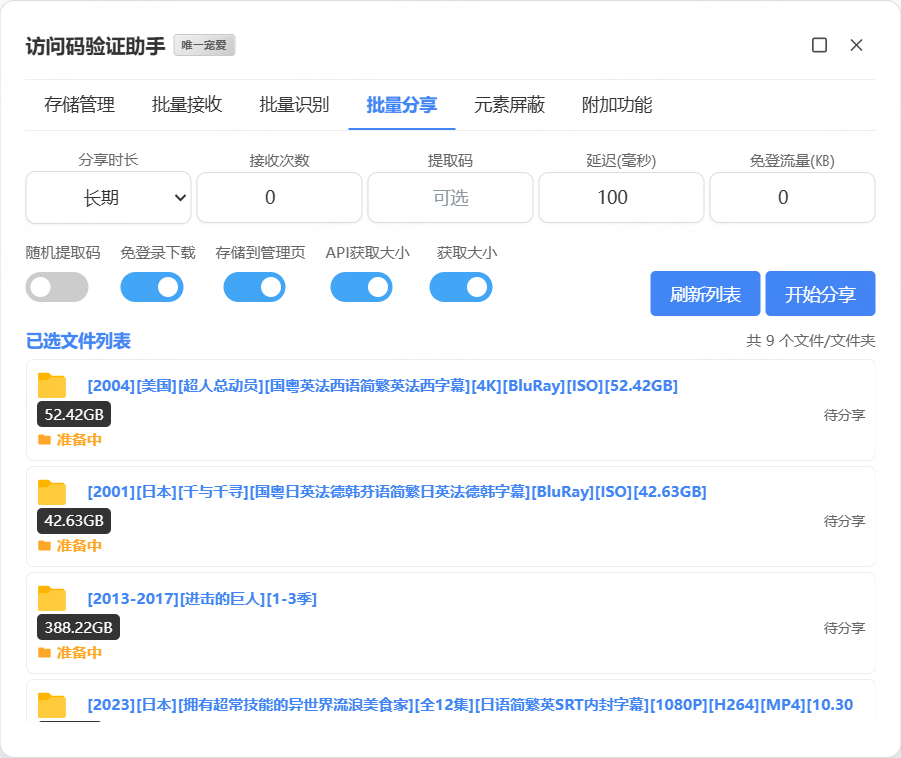The height and width of the screenshot is (758, 901).
Task: Click the maximize window square icon
Action: (819, 45)
